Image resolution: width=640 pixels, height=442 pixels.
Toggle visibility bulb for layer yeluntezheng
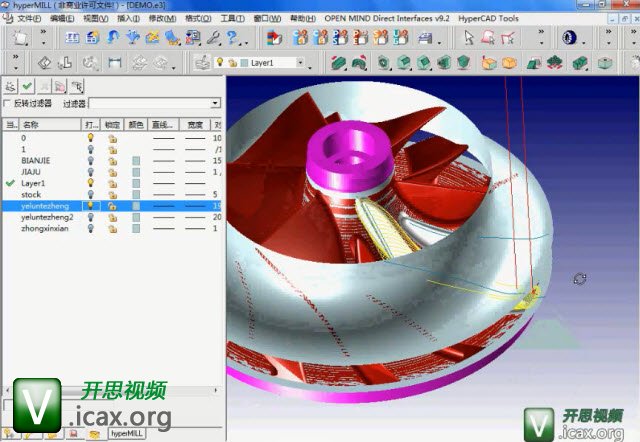pos(91,206)
